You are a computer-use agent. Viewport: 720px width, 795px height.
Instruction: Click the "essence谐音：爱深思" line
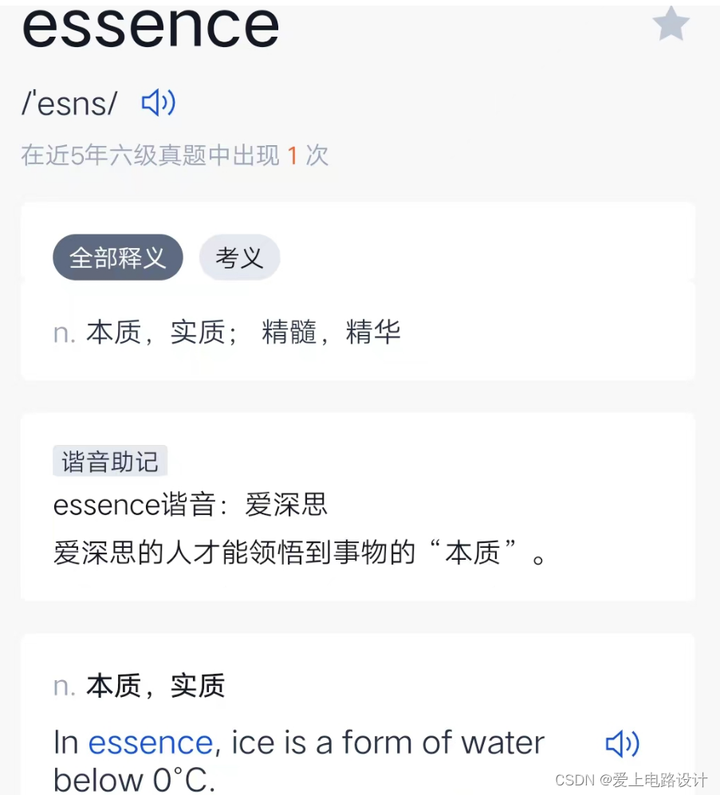[x=190, y=504]
